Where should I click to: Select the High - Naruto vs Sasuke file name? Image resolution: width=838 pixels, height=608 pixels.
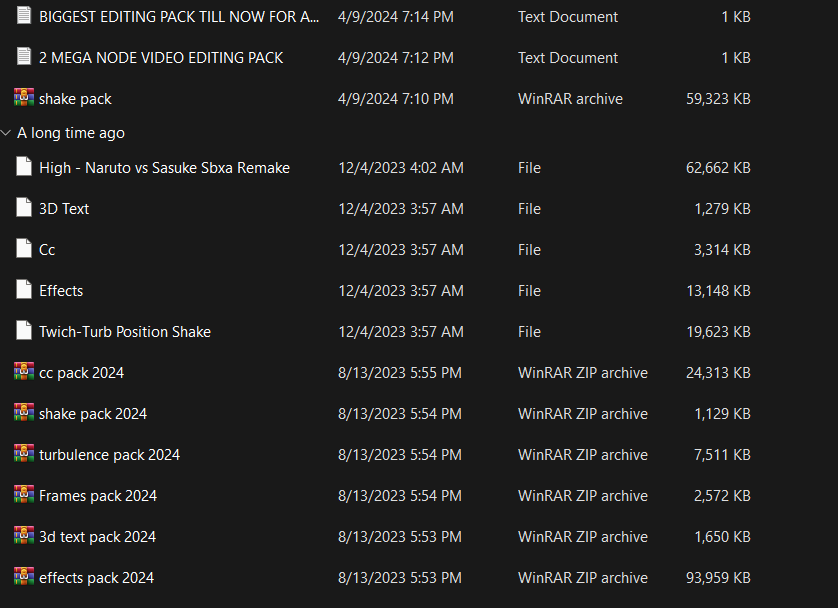click(x=164, y=168)
